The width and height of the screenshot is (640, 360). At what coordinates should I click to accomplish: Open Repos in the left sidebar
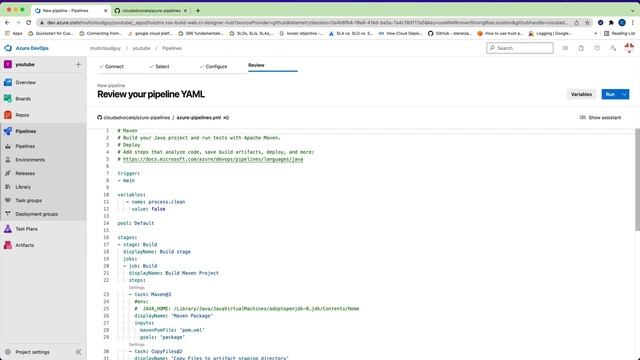(22, 115)
